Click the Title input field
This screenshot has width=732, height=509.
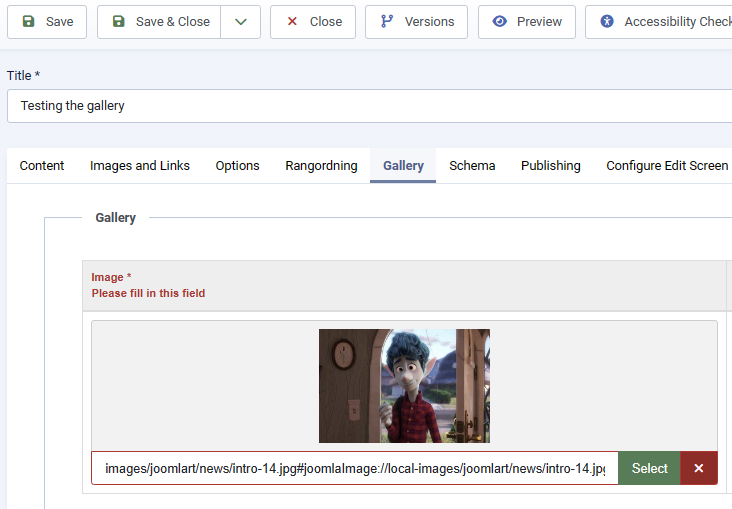(369, 106)
